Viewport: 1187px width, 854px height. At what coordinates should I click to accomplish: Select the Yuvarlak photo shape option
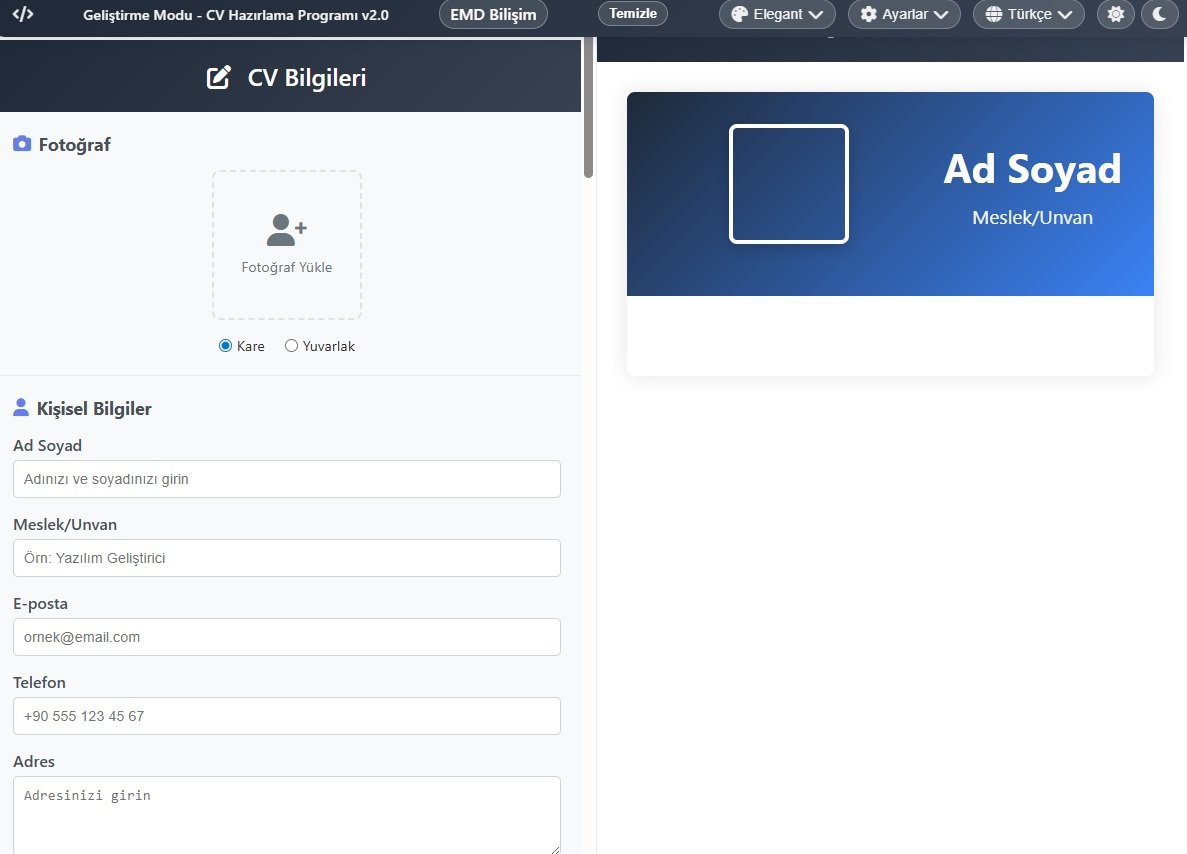click(x=292, y=346)
